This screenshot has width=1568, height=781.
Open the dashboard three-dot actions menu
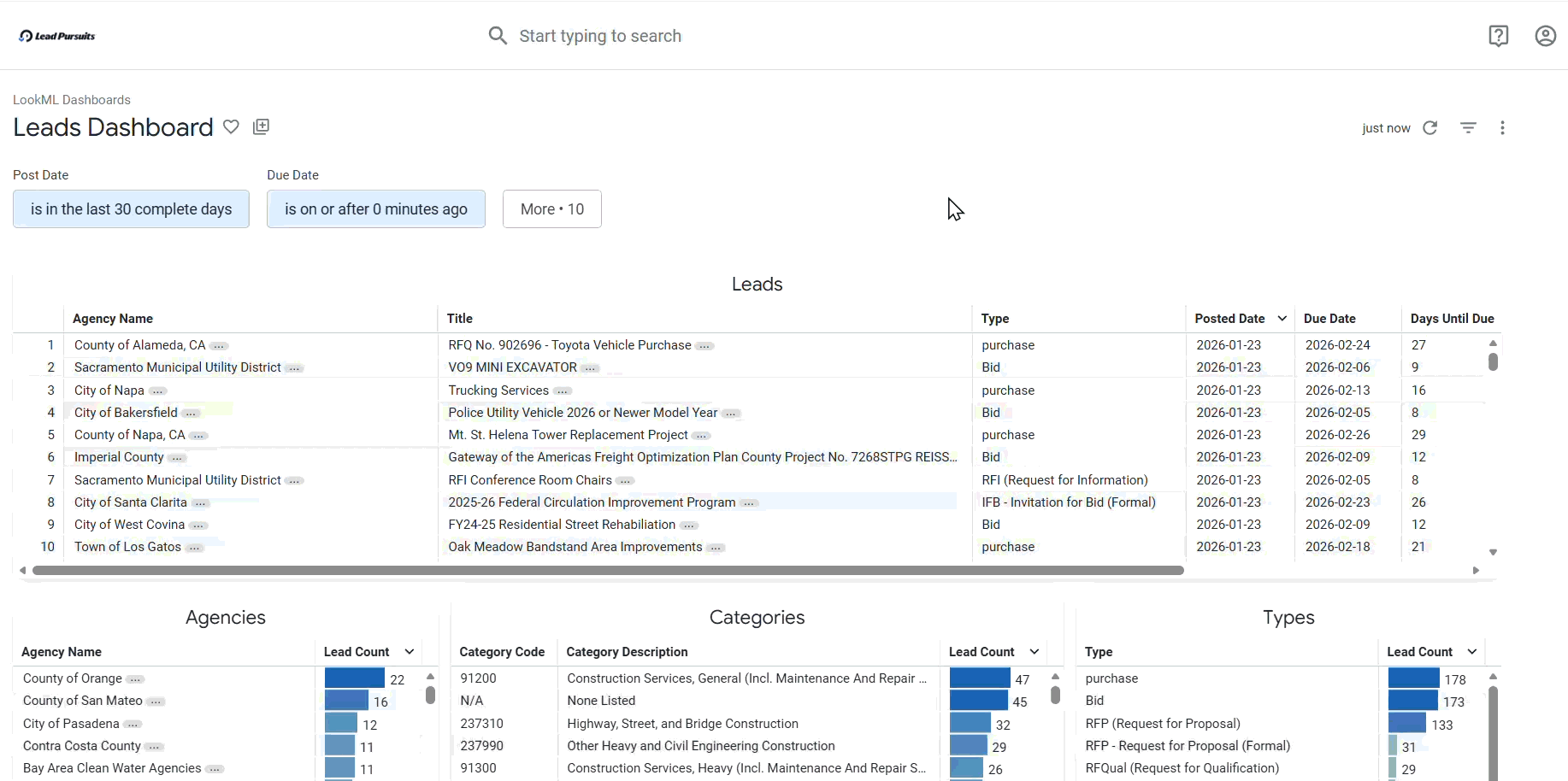[1502, 127]
